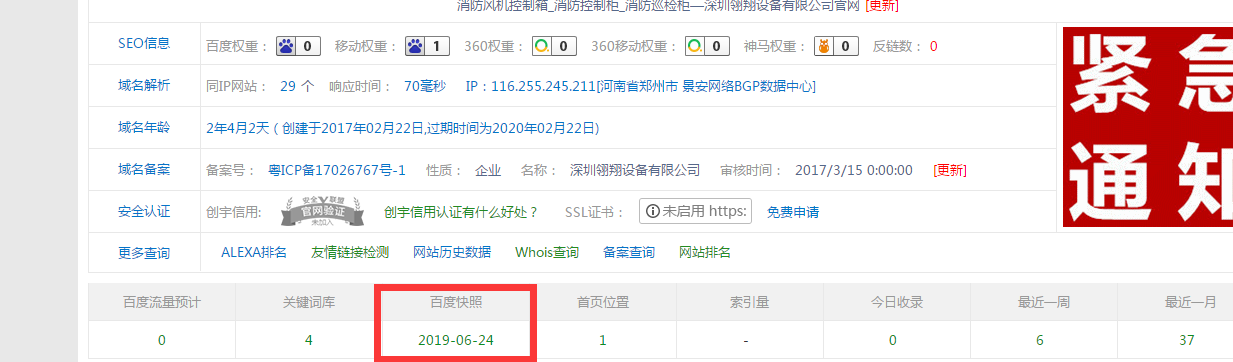
Task: Click the 最近一周 value 6
Action: [x=1040, y=340]
